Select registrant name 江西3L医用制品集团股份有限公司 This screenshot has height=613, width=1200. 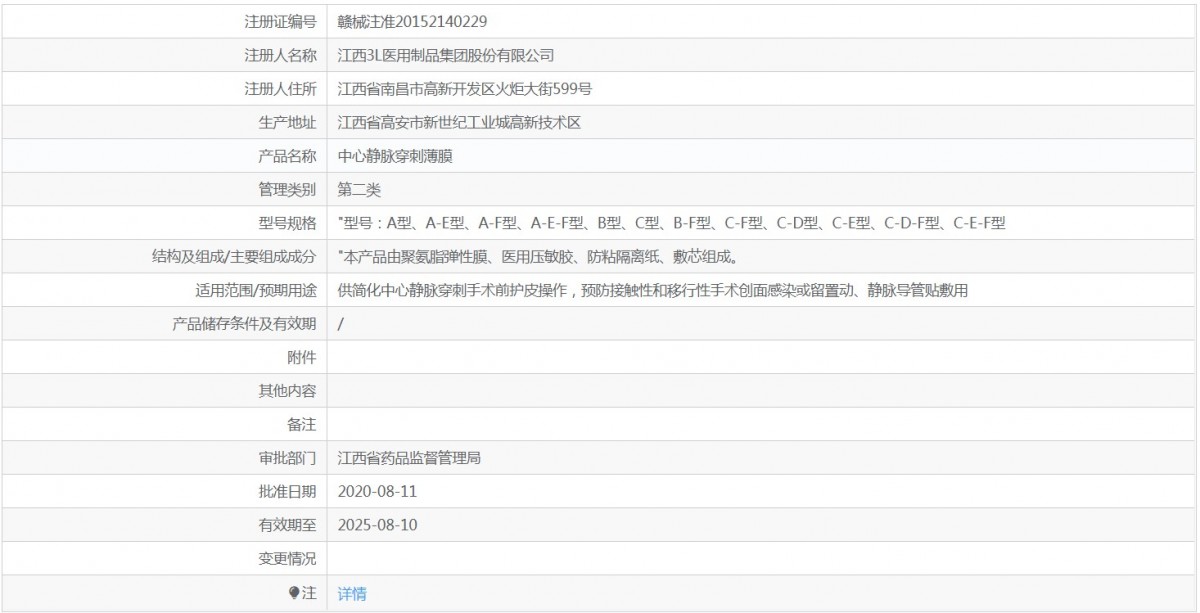[x=446, y=55]
